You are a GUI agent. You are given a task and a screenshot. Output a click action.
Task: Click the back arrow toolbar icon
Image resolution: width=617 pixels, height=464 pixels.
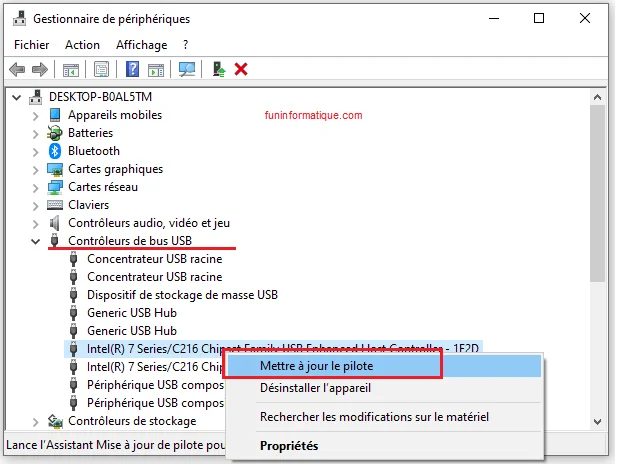pyautogui.click(x=17, y=69)
